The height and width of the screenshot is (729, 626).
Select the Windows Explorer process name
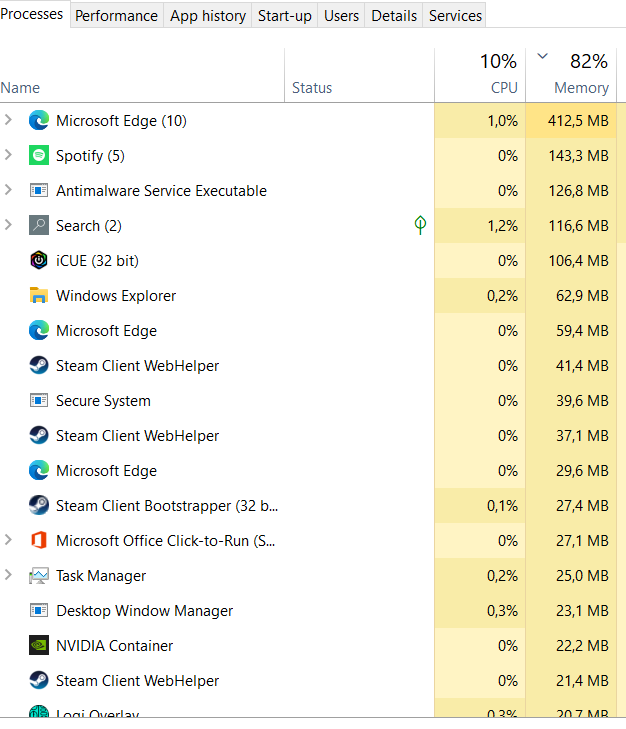(x=116, y=296)
